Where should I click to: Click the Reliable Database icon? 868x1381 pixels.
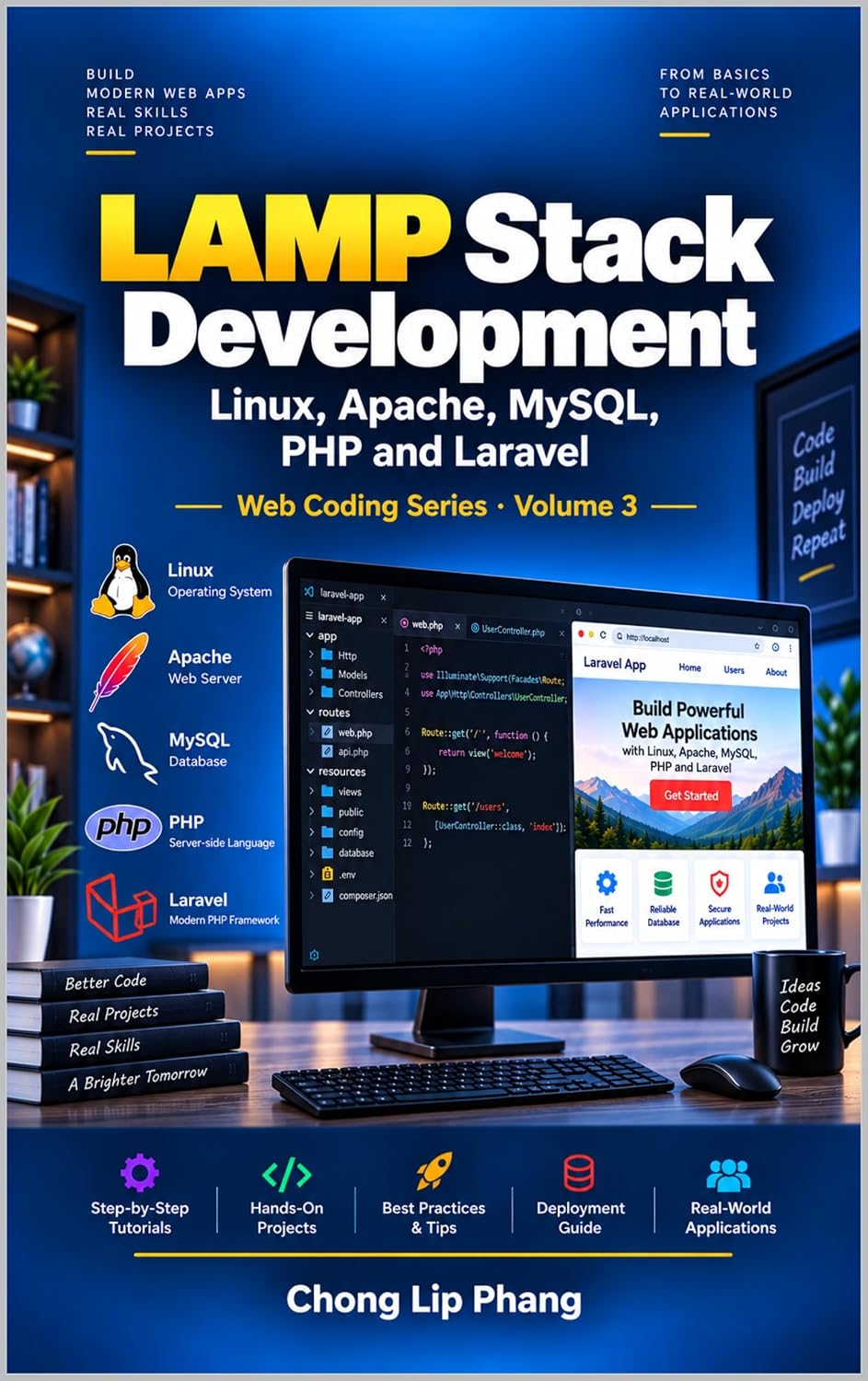pos(663,884)
